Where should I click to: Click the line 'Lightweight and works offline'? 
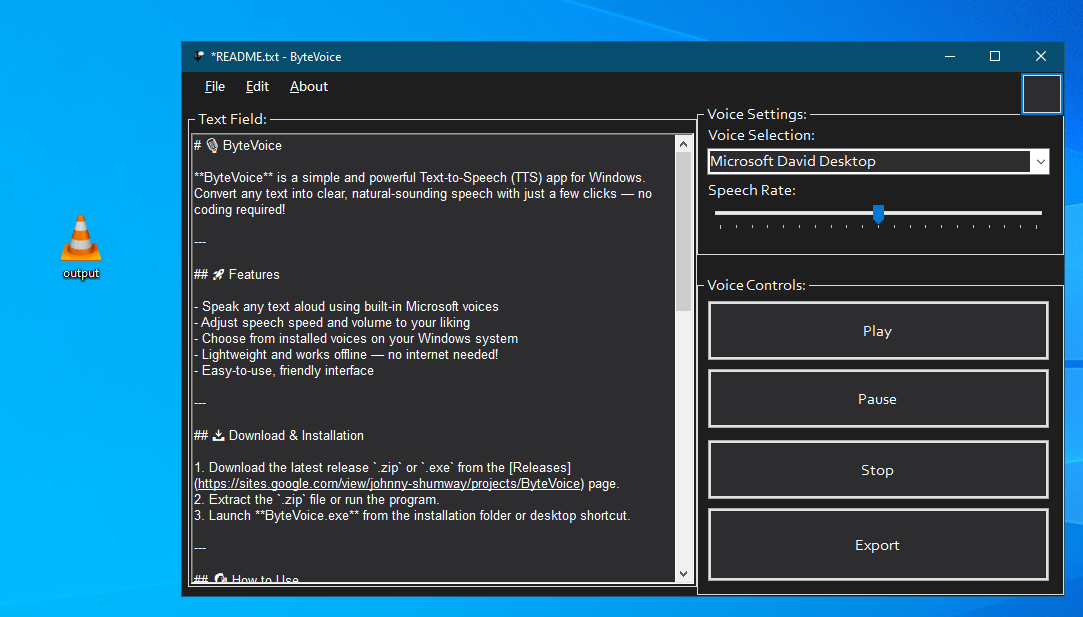[346, 354]
